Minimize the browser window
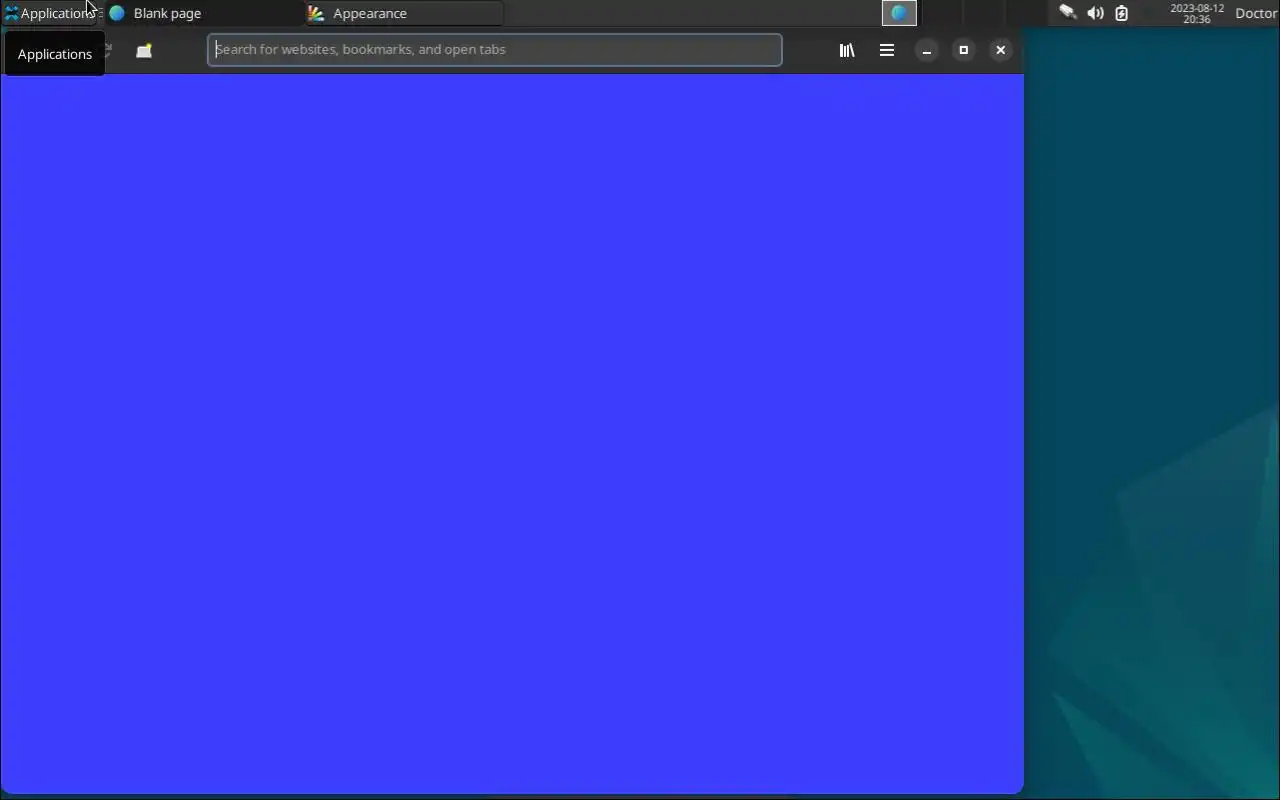The width and height of the screenshot is (1280, 800). [927, 50]
